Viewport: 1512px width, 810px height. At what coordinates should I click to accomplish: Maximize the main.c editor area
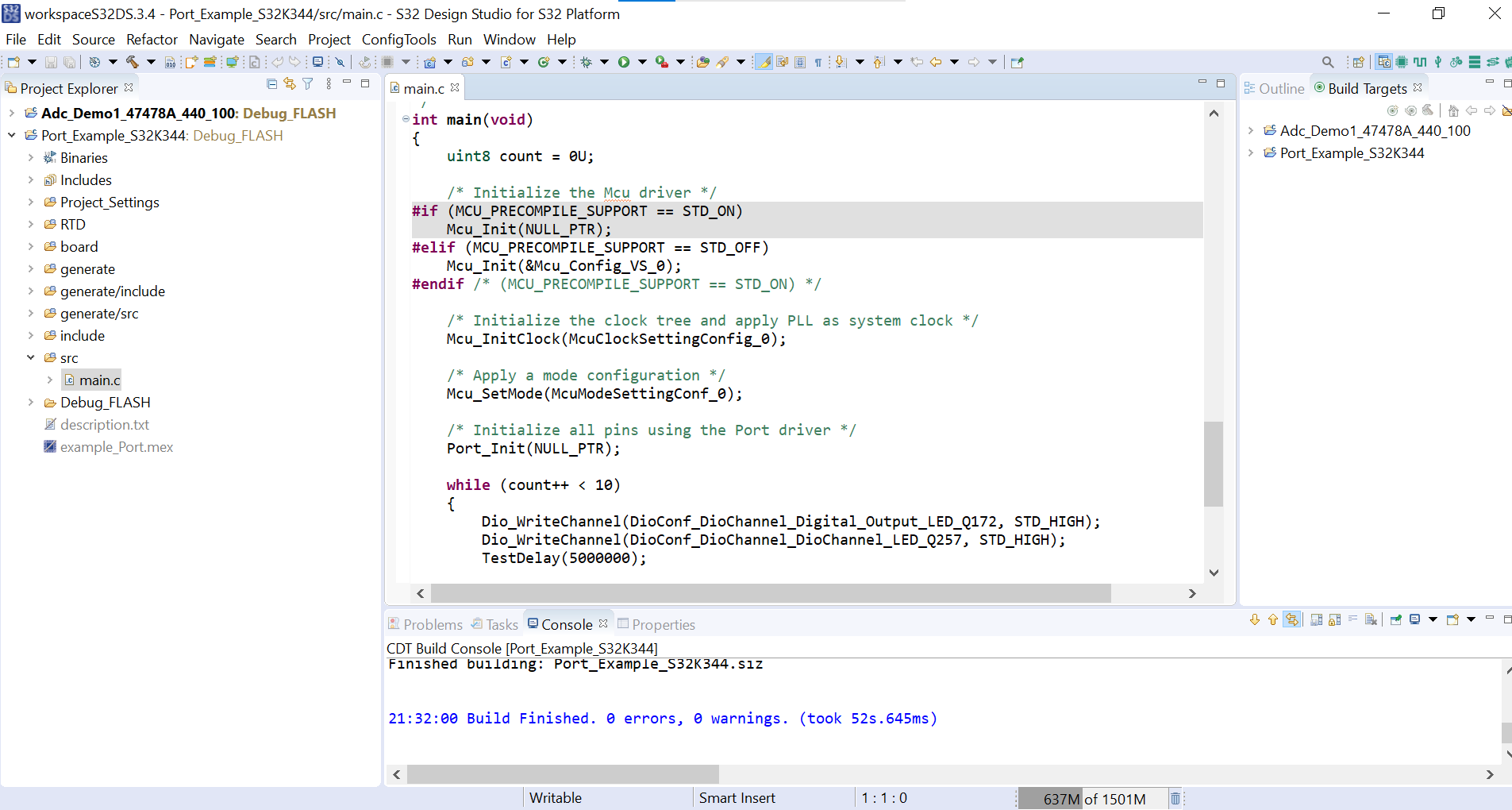tap(1221, 83)
